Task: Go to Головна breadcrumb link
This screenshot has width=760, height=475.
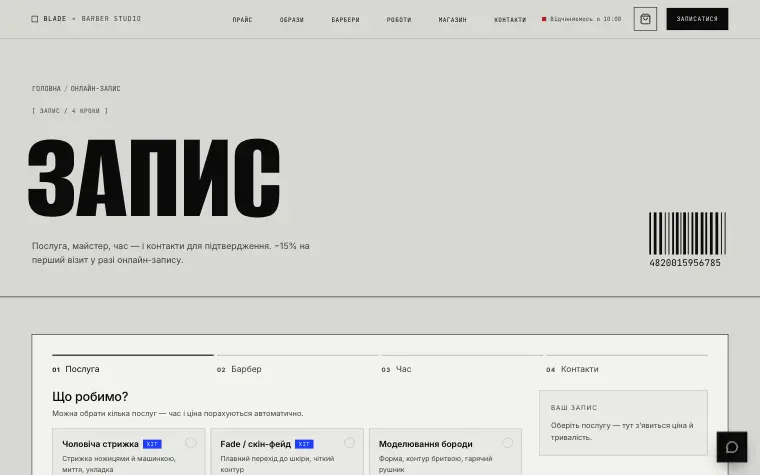Action: pyautogui.click(x=47, y=89)
